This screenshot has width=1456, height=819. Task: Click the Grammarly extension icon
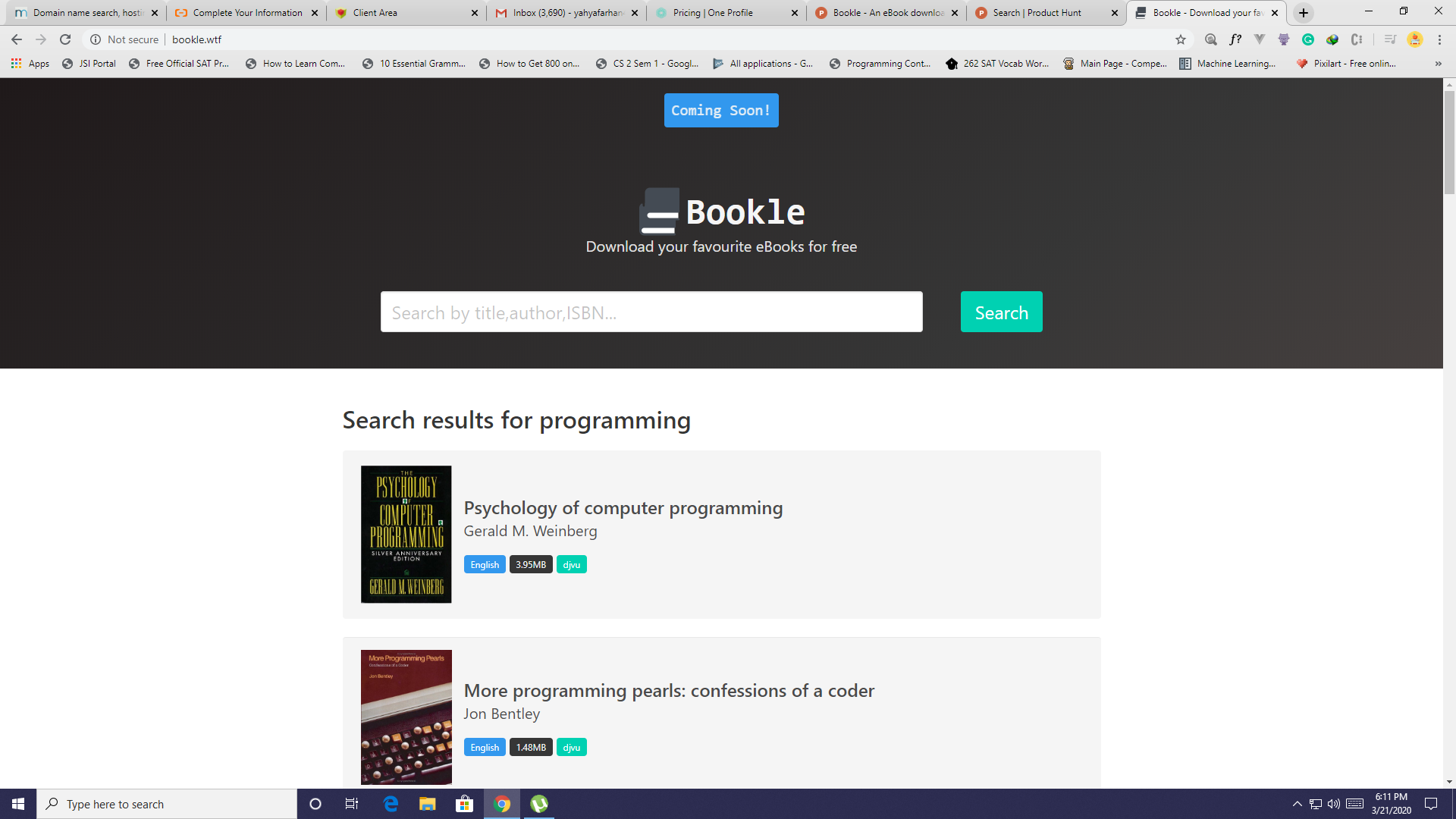(1308, 39)
